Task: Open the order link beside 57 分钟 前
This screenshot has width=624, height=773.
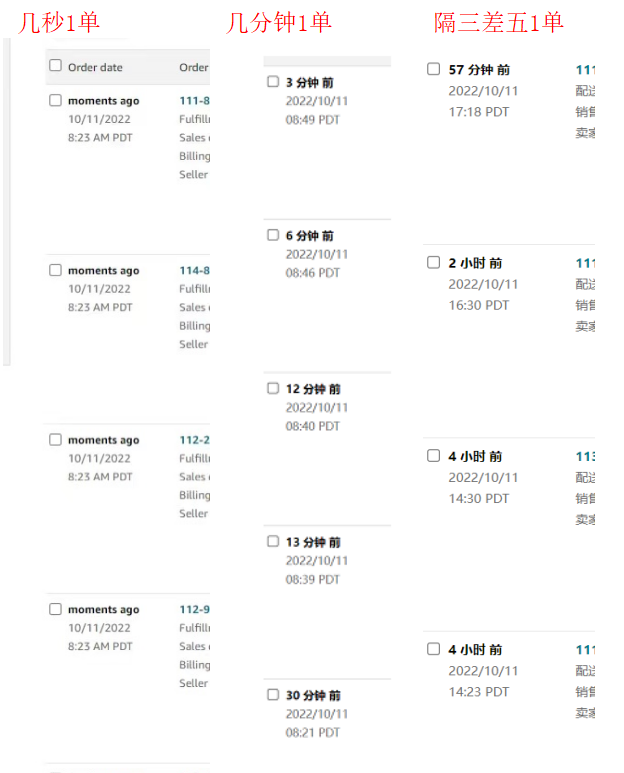Action: (x=586, y=70)
